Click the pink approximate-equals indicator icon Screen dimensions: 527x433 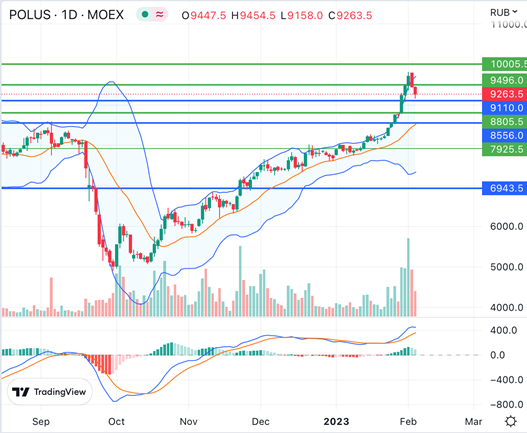coord(159,15)
